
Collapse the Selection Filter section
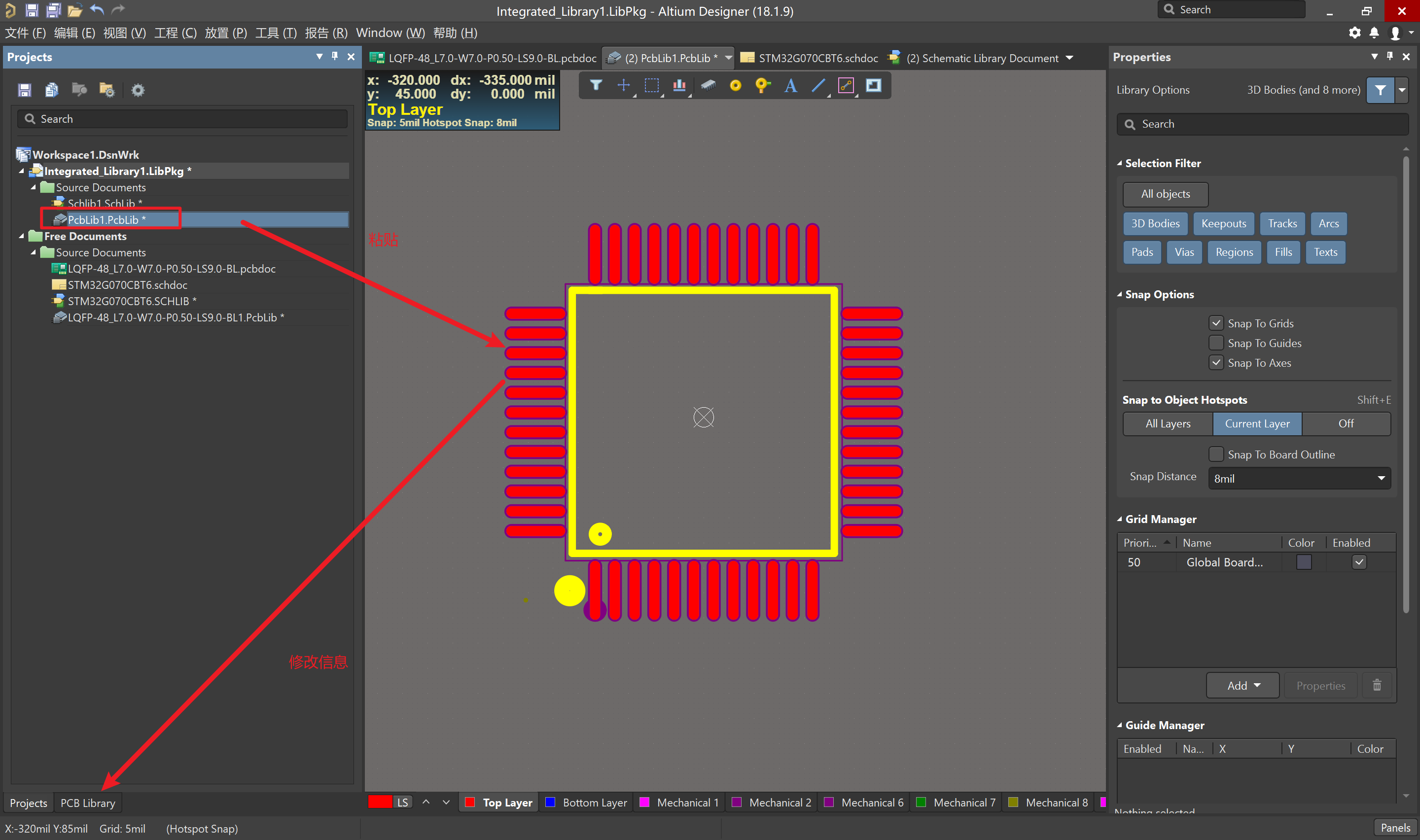1119,163
